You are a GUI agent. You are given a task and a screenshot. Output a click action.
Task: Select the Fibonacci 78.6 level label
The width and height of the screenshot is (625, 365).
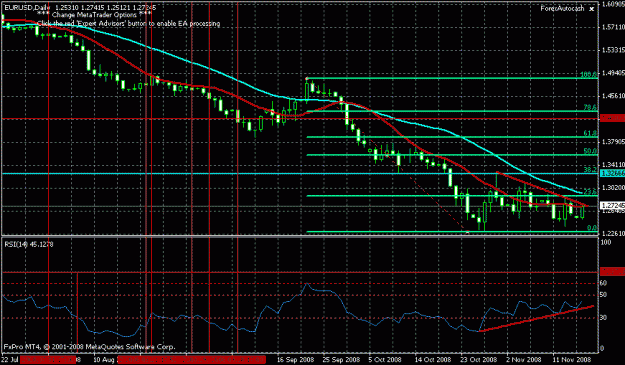coord(590,108)
